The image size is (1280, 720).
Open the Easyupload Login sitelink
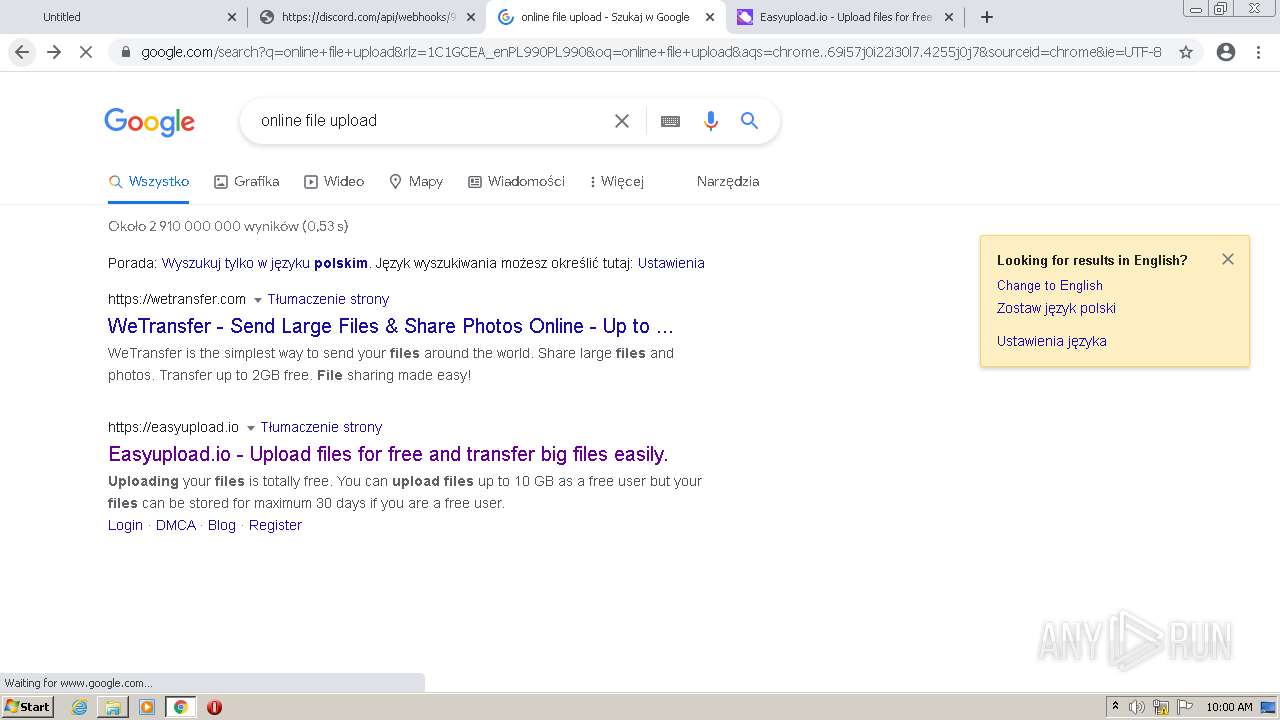pyautogui.click(x=125, y=525)
